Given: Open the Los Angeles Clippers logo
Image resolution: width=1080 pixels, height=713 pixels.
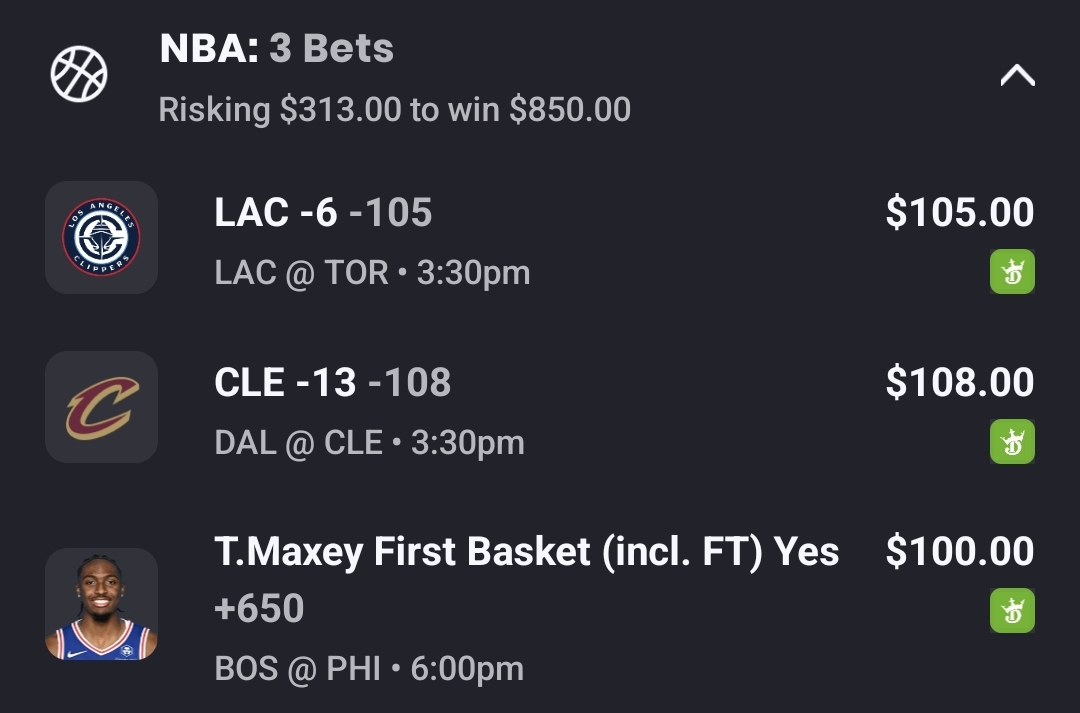Looking at the screenshot, I should coord(101,237).
